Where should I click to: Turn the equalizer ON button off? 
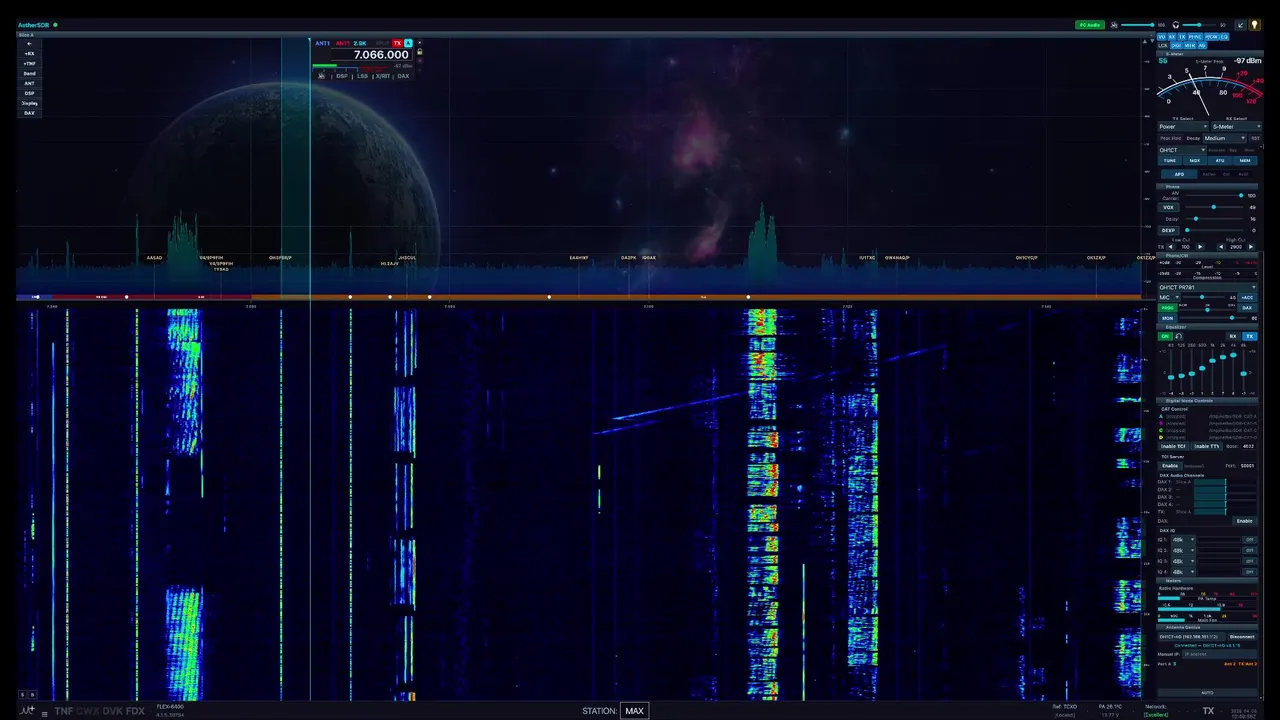tap(1165, 336)
